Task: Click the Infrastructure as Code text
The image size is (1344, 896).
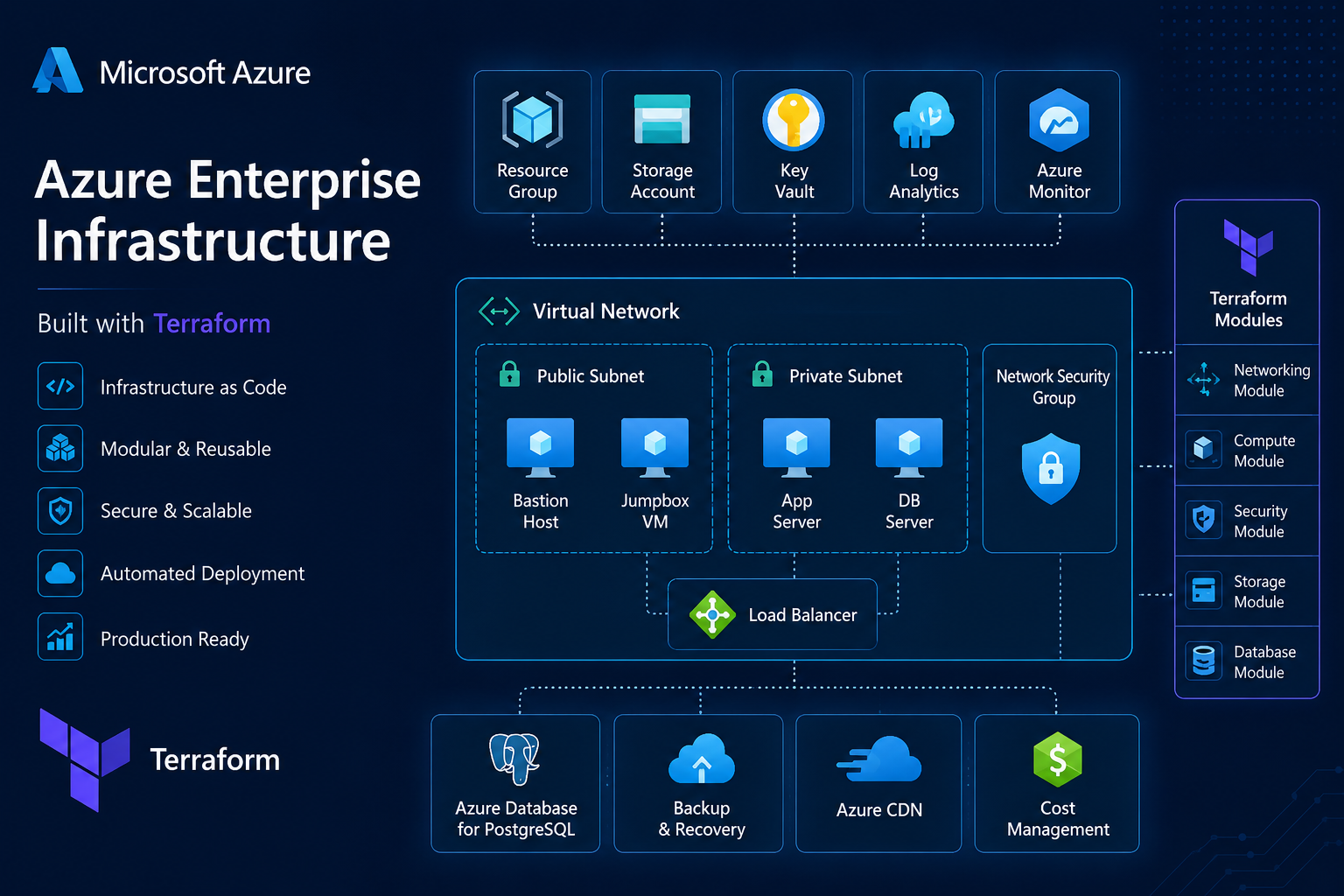Action: 193,388
